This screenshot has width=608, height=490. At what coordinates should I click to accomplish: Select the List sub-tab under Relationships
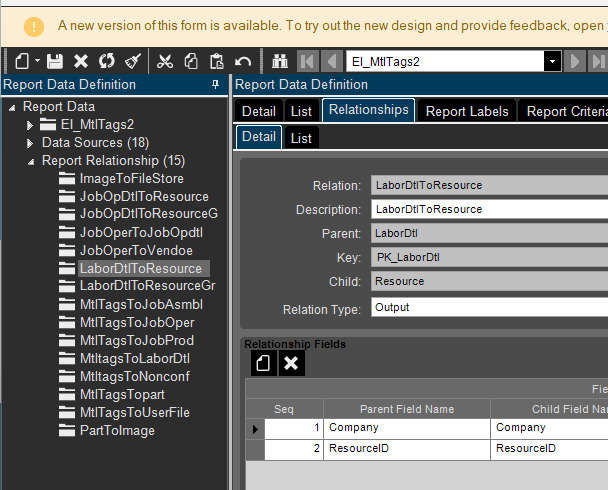coord(301,138)
